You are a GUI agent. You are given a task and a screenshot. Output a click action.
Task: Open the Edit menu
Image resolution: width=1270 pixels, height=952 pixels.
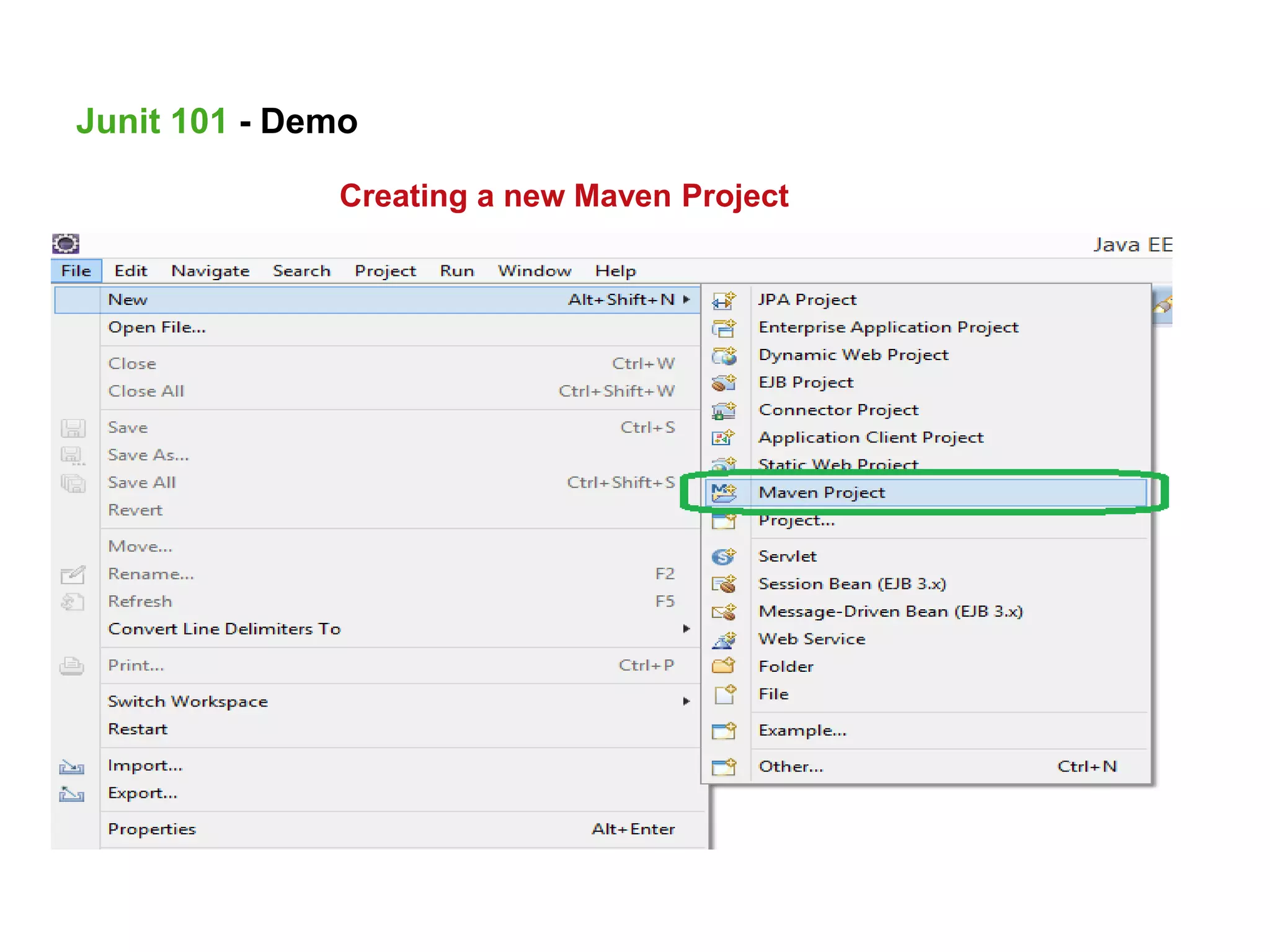[131, 271]
